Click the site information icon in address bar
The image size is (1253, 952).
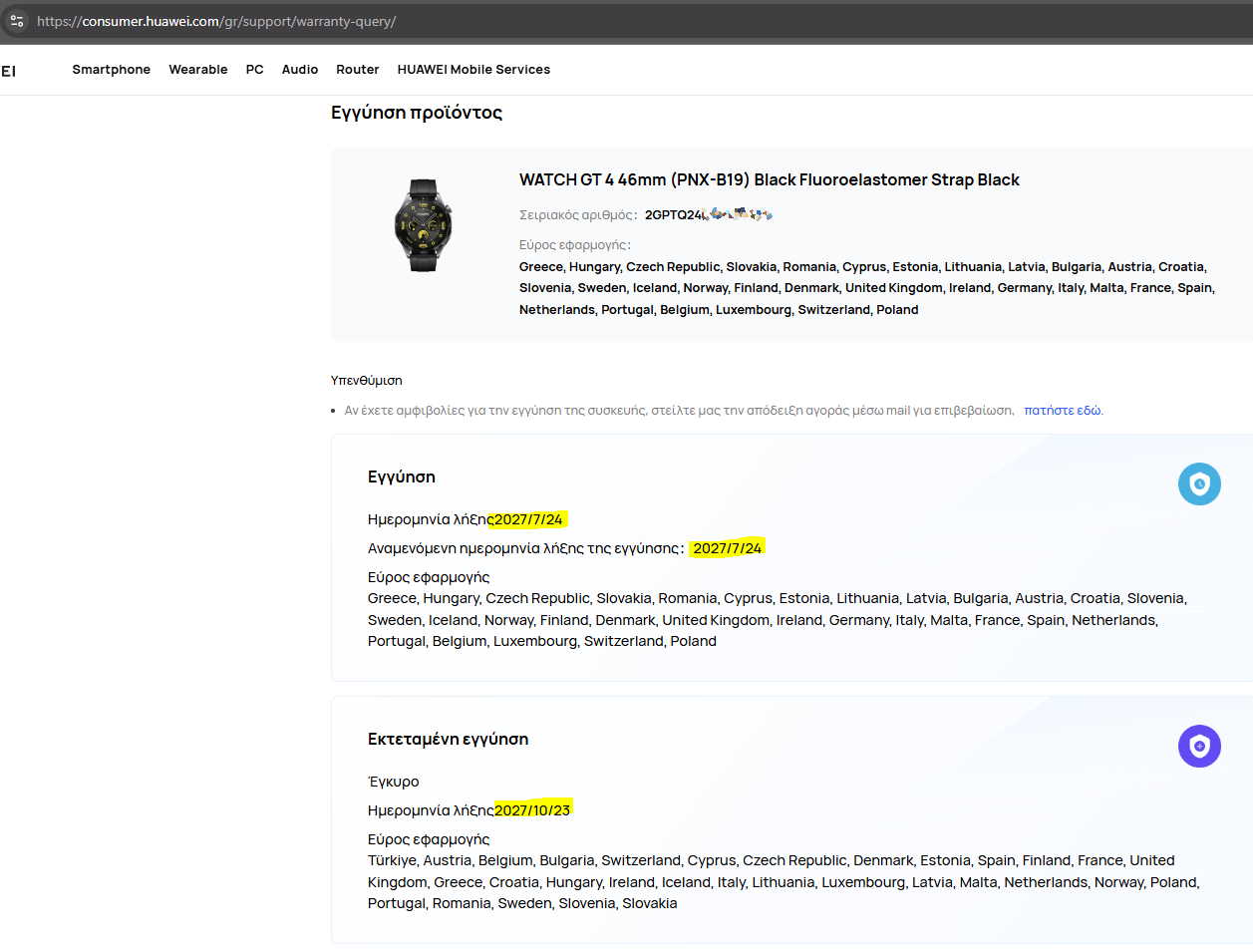[x=16, y=21]
